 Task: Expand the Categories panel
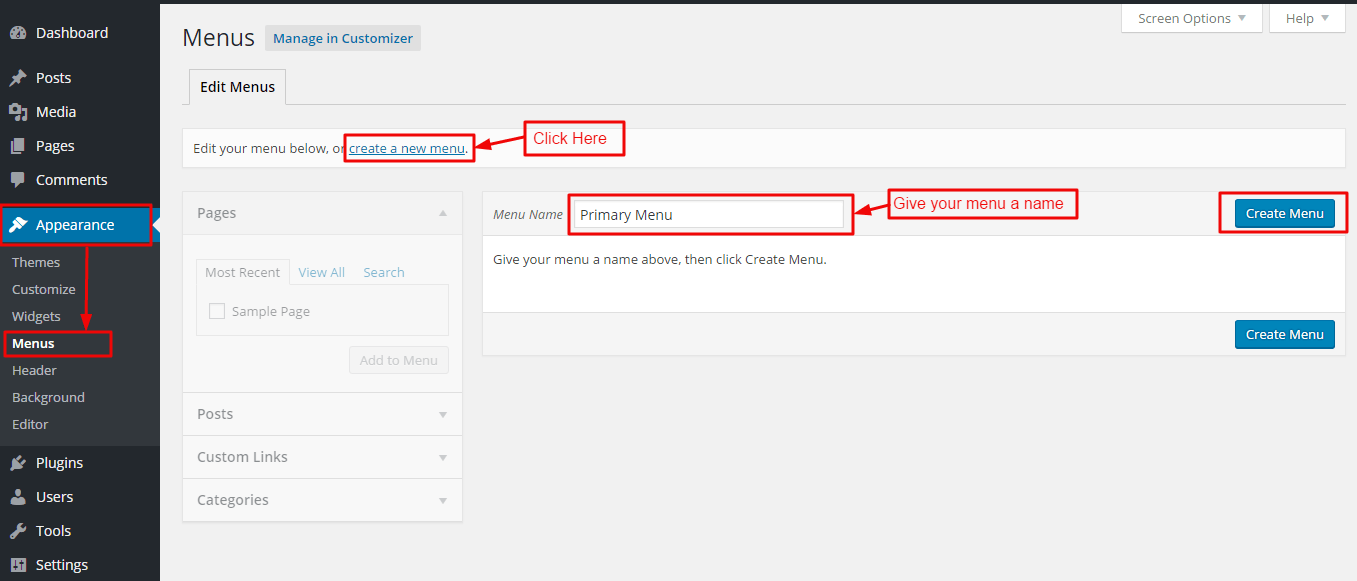(x=443, y=500)
